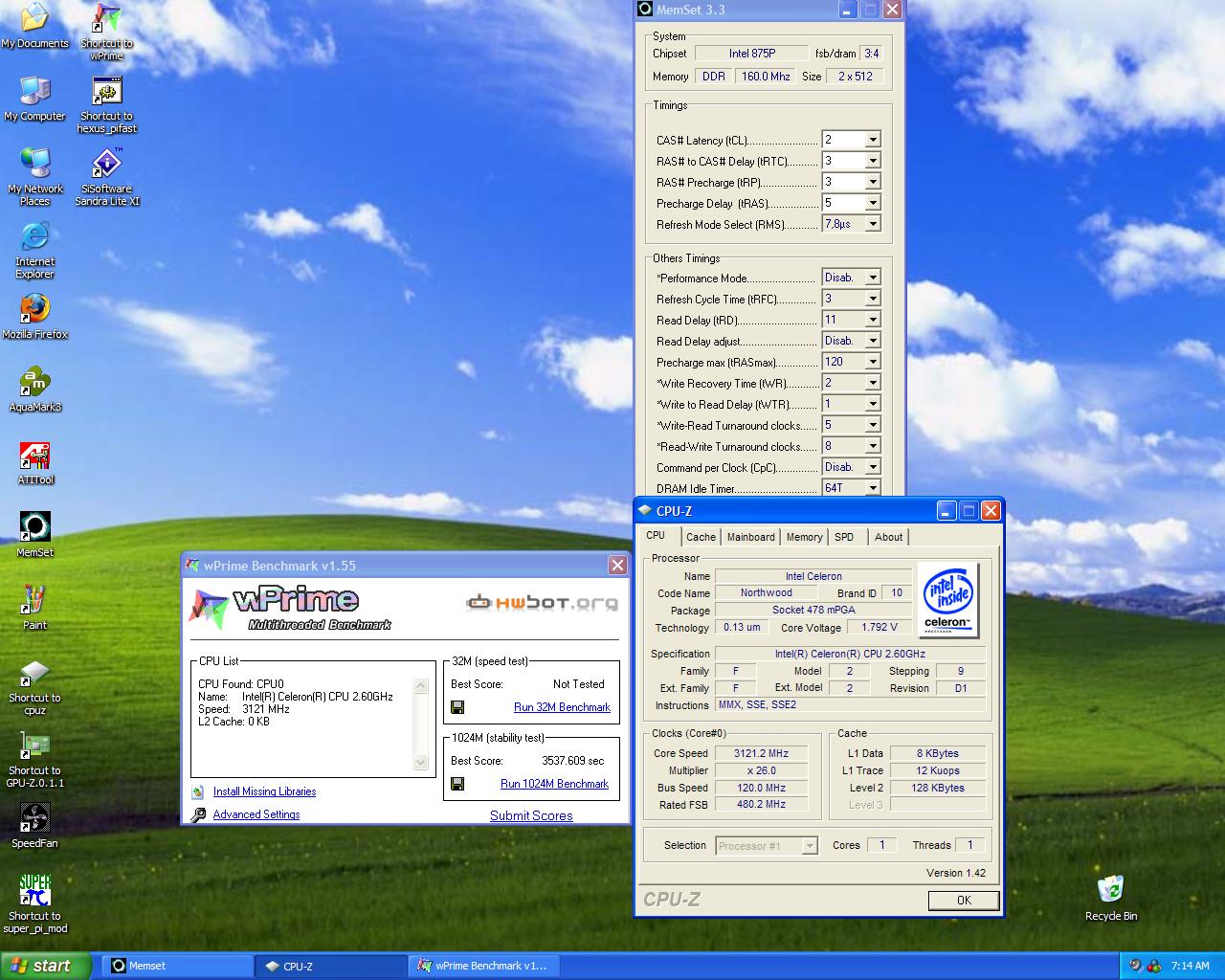Click save icon beside 1024M Best Score
Screen dimensions: 1225x980
point(457,784)
